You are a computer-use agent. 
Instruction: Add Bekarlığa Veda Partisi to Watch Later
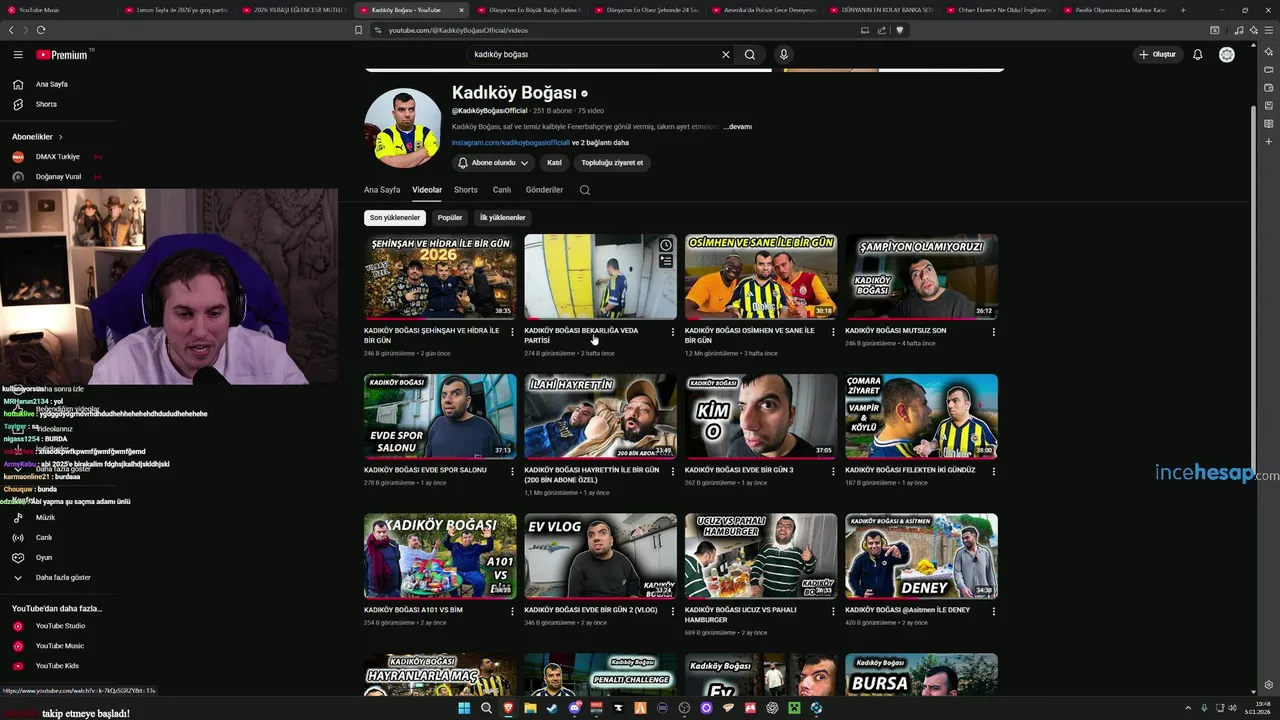(666, 245)
